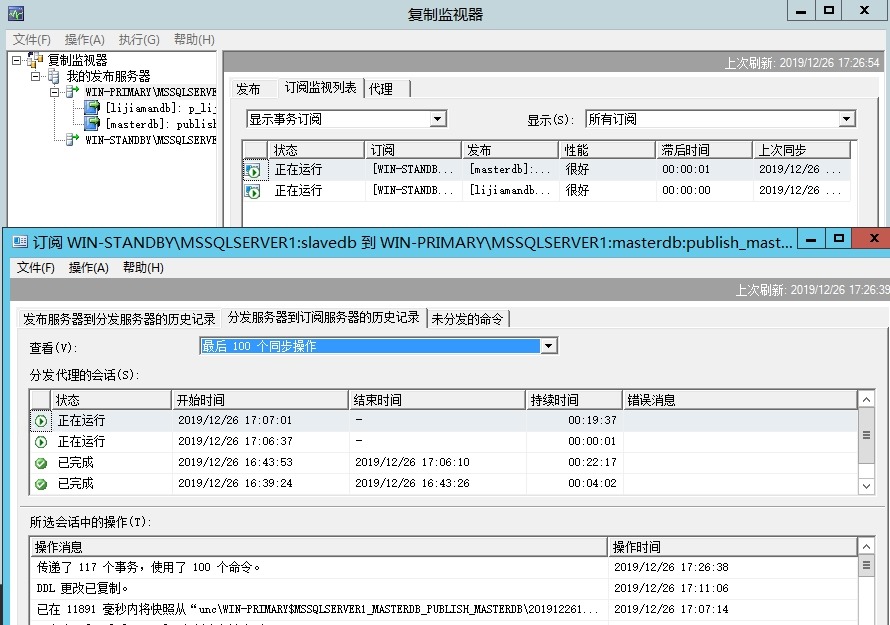This screenshot has width=890, height=625.
Task: Switch to the 发布服务器到分发服务器的历史记录 tab
Action: coord(119,319)
